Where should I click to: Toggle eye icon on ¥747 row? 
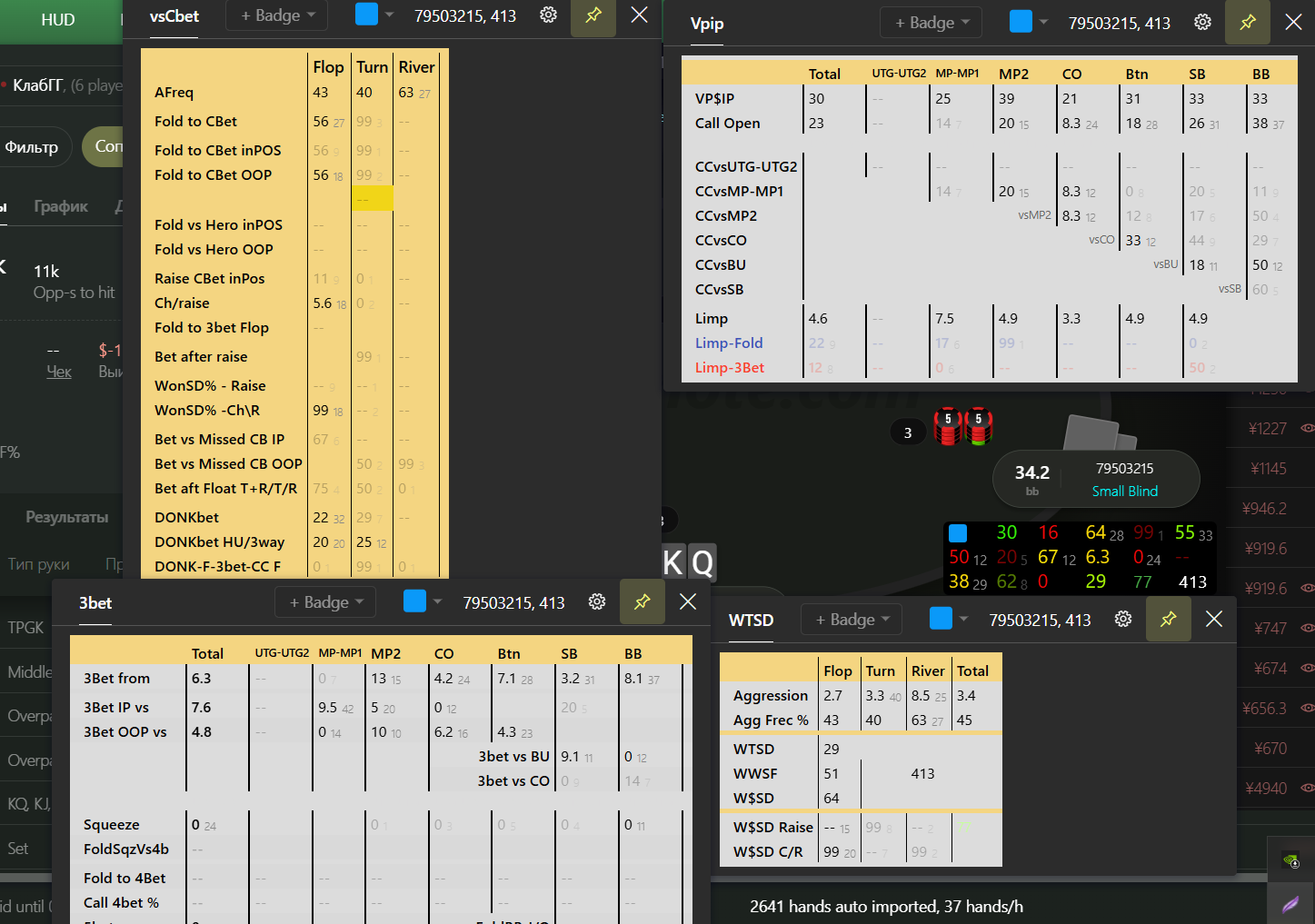tap(1307, 628)
